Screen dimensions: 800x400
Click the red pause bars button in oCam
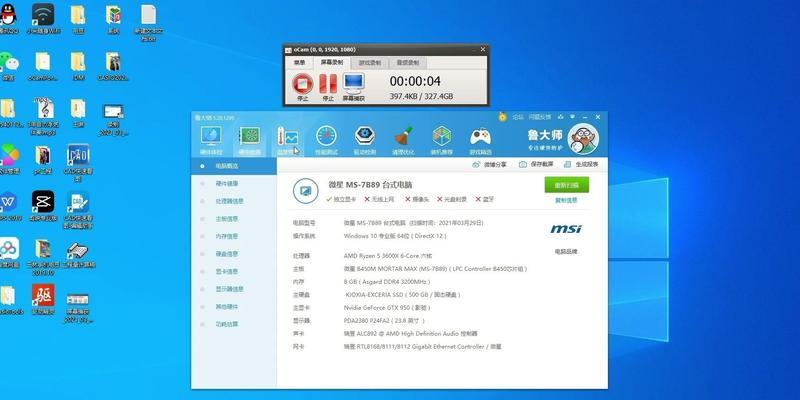click(x=329, y=83)
